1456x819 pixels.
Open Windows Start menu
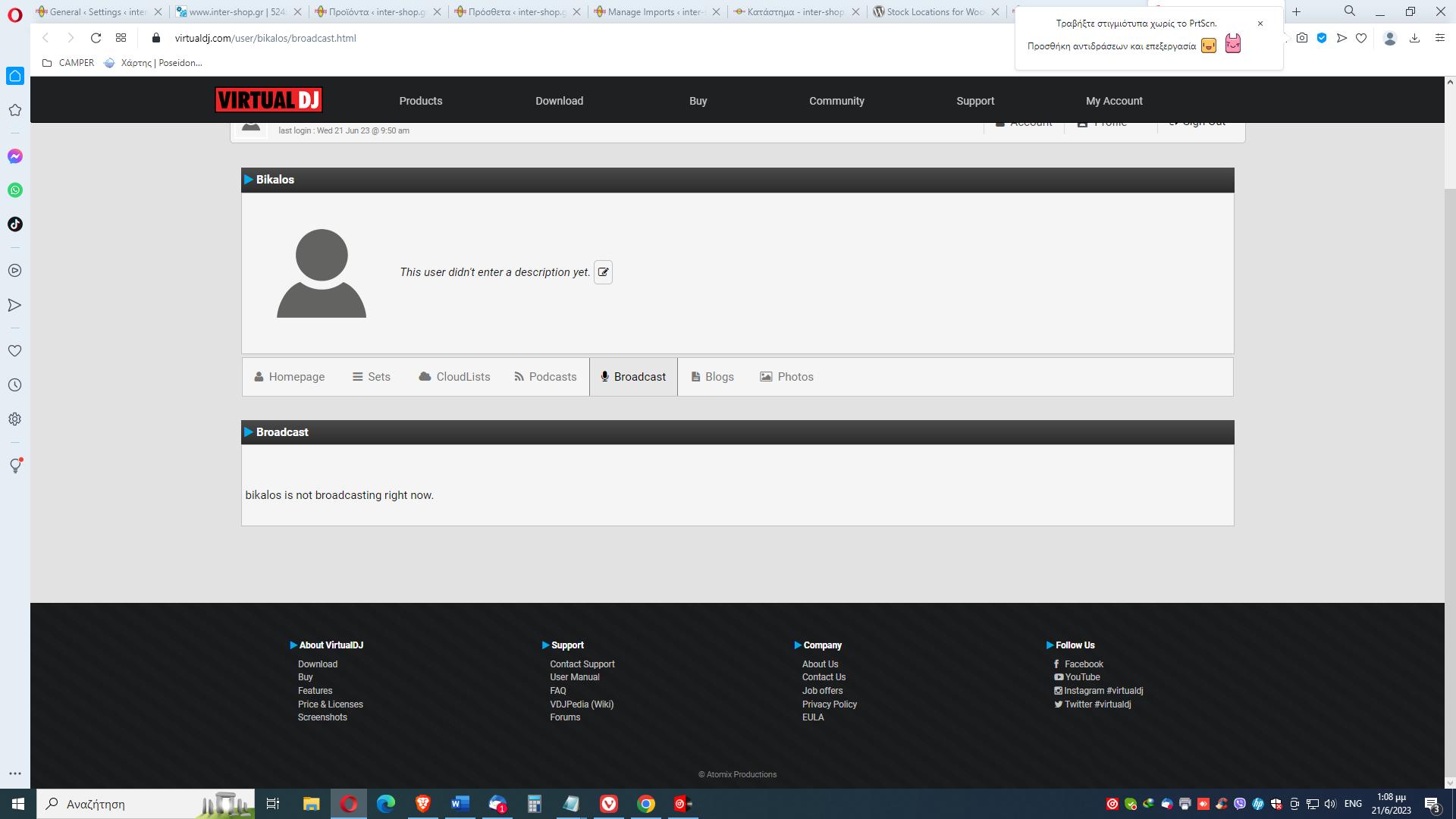pyautogui.click(x=18, y=804)
